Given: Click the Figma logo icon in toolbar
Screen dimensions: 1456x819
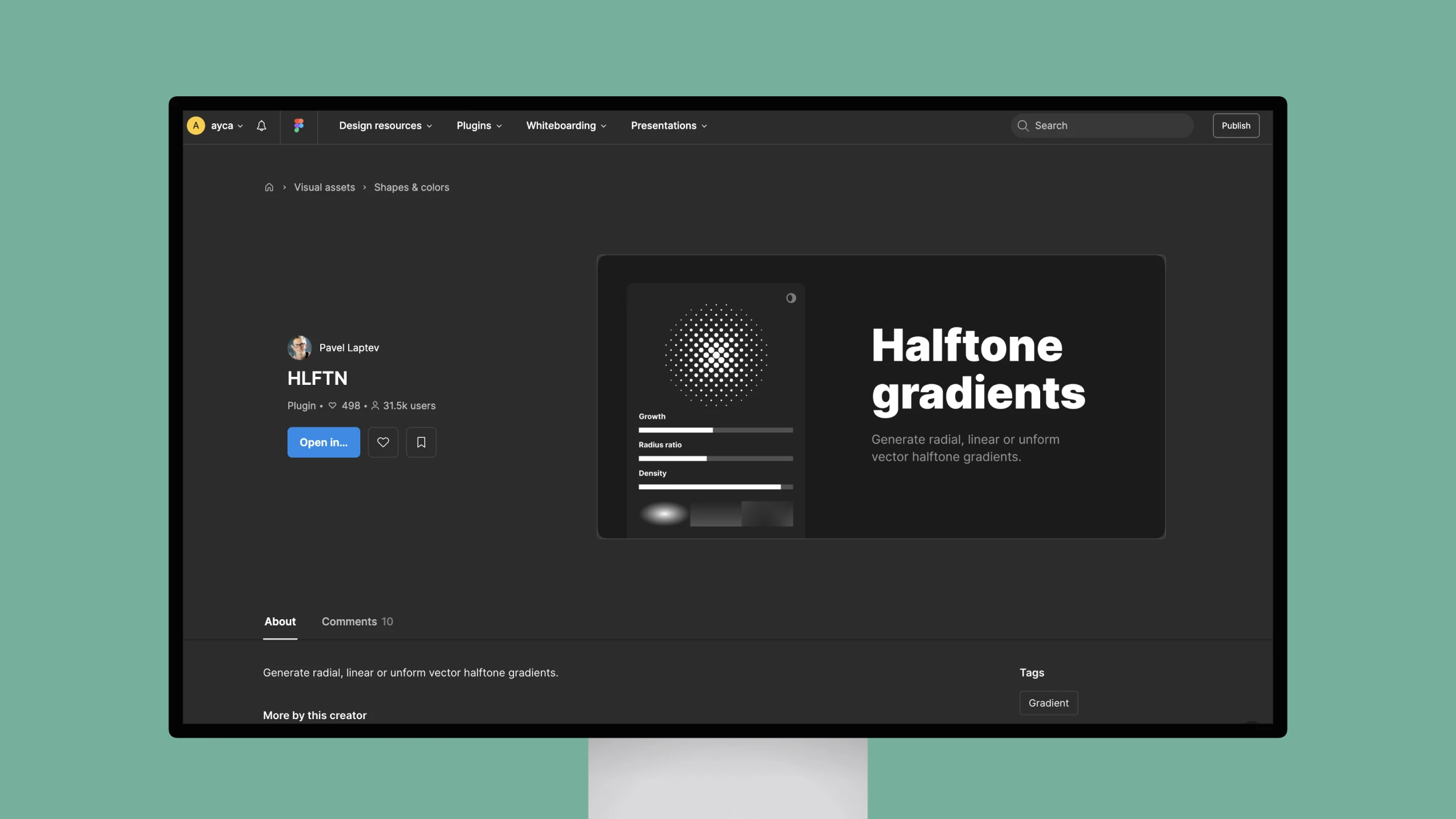Looking at the screenshot, I should coord(299,126).
